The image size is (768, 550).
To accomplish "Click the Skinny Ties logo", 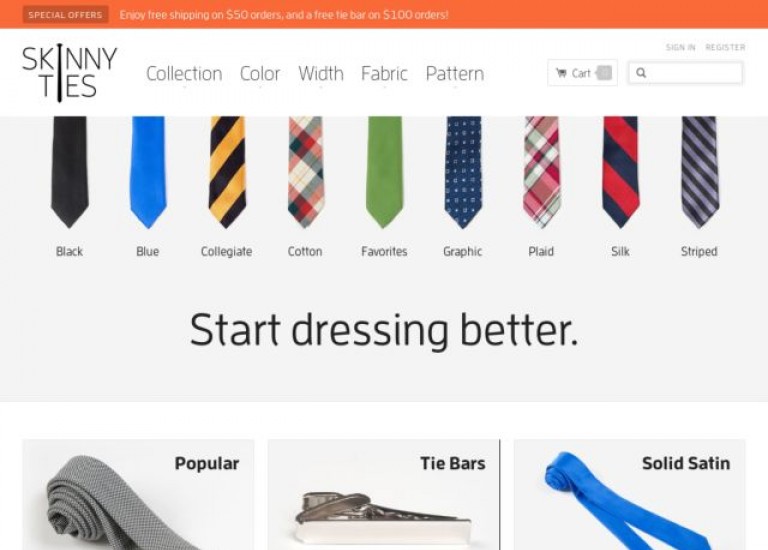I will (70, 73).
